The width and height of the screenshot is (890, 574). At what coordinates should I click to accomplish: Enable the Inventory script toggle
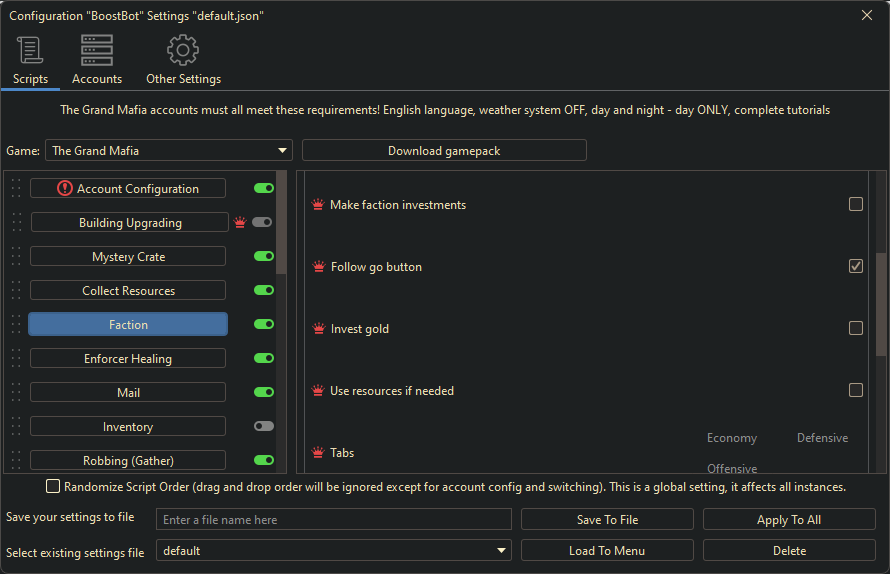coord(263,426)
